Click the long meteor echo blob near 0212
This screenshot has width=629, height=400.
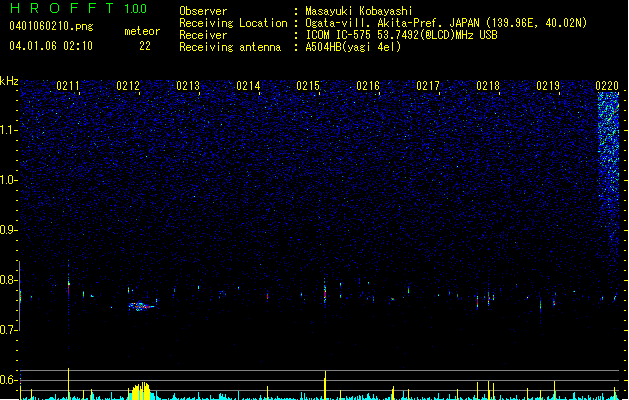pos(141,307)
